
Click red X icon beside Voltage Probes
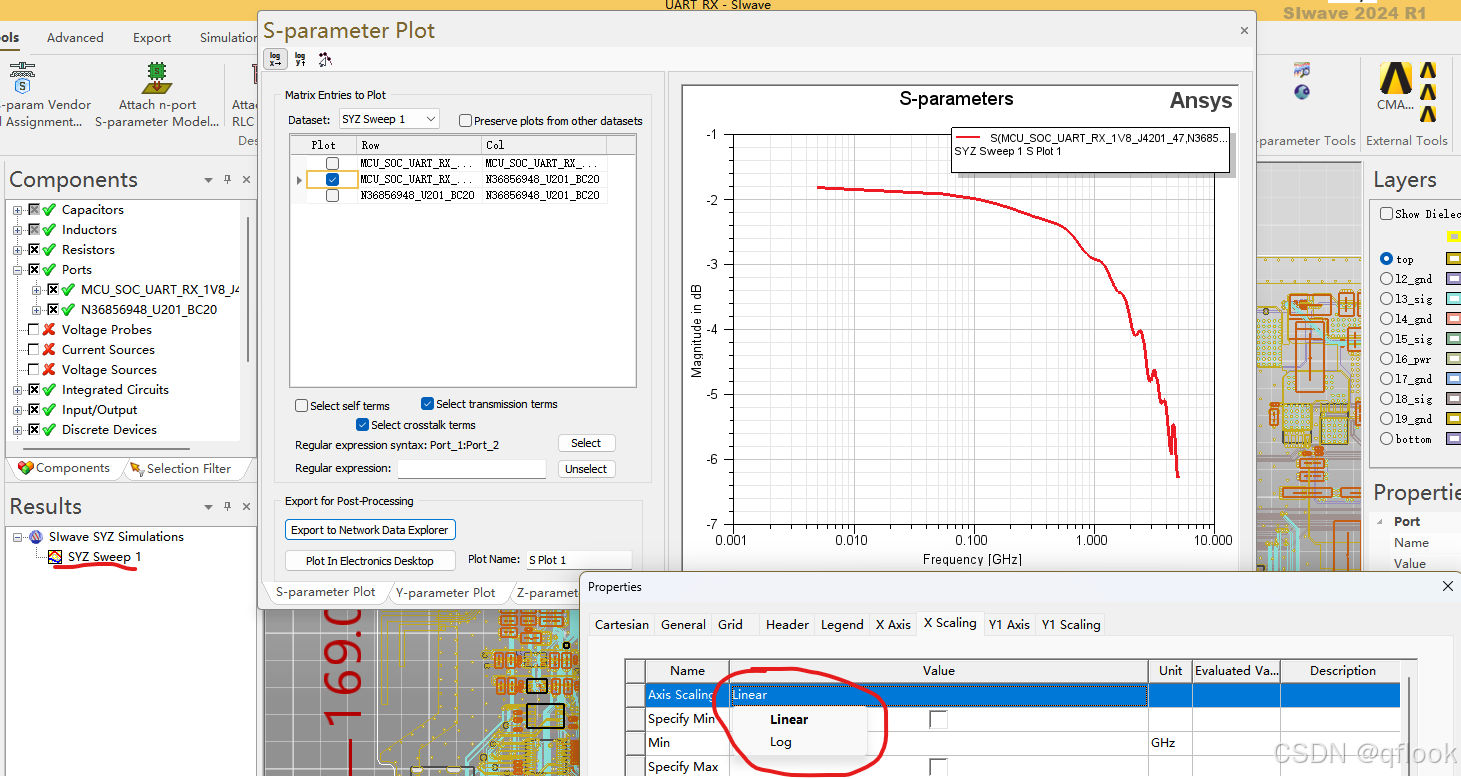click(x=49, y=330)
